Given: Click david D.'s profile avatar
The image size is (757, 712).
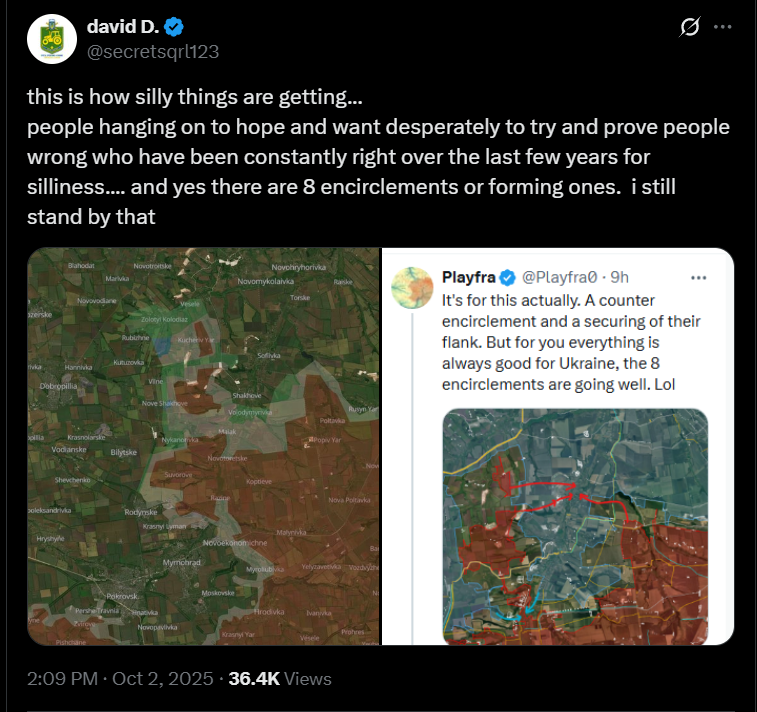Looking at the screenshot, I should [x=52, y=40].
